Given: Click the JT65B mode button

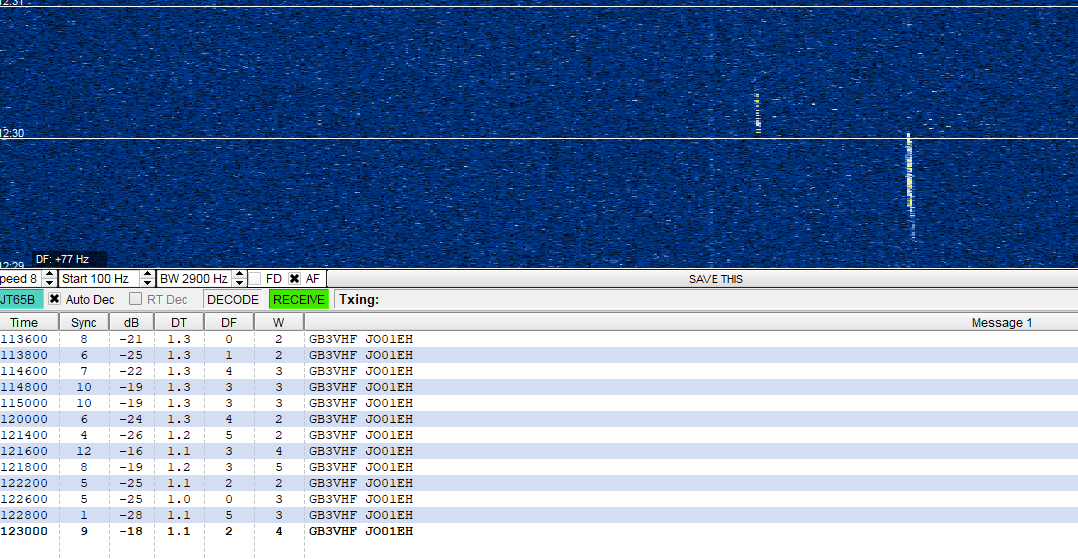Looking at the screenshot, I should [20, 299].
